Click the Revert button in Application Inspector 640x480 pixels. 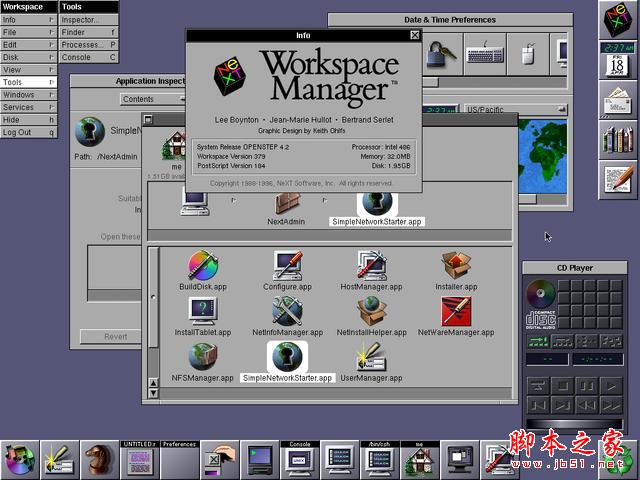111,336
